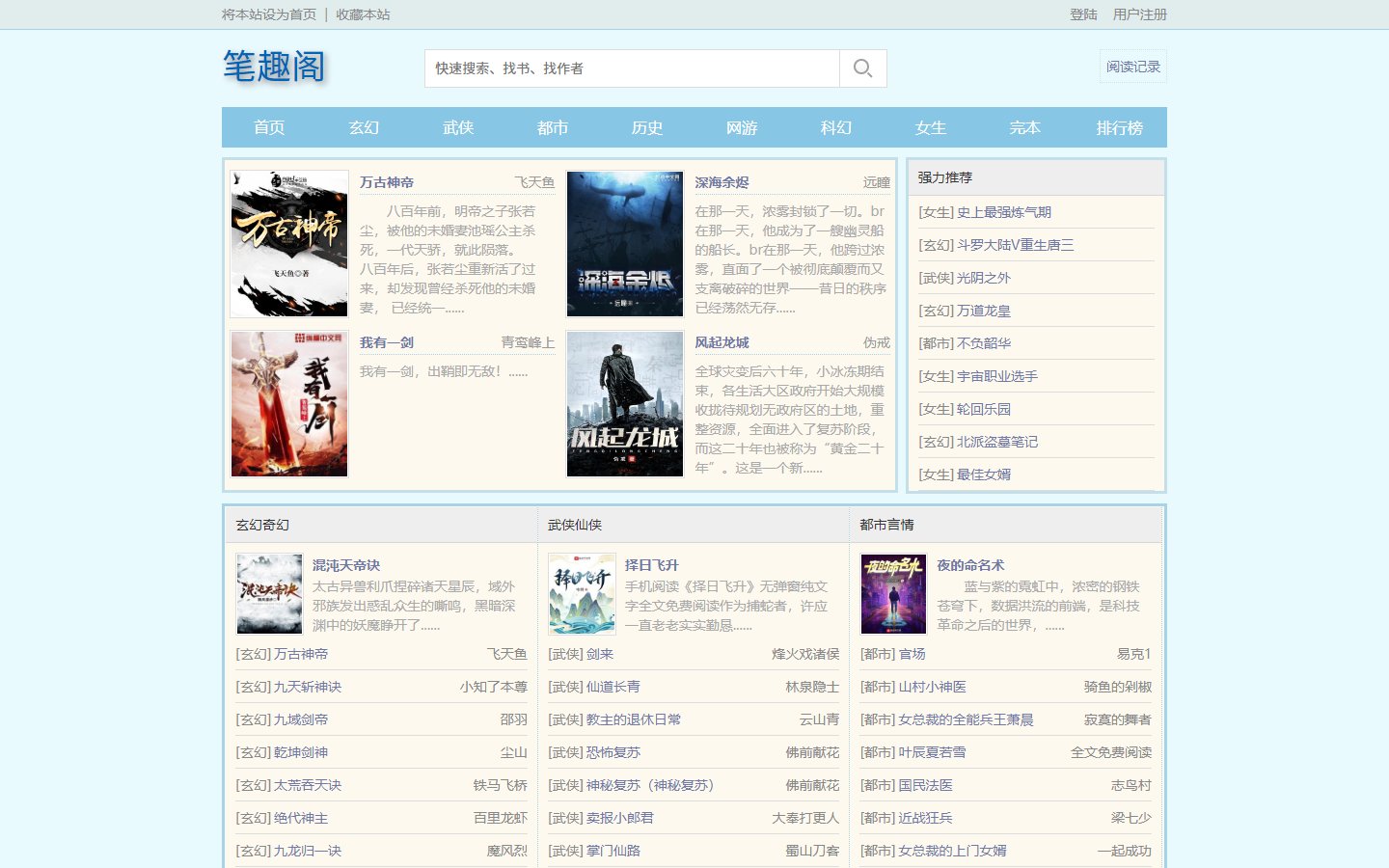Focus the book search input field
The width and height of the screenshot is (1389, 868).
point(632,68)
